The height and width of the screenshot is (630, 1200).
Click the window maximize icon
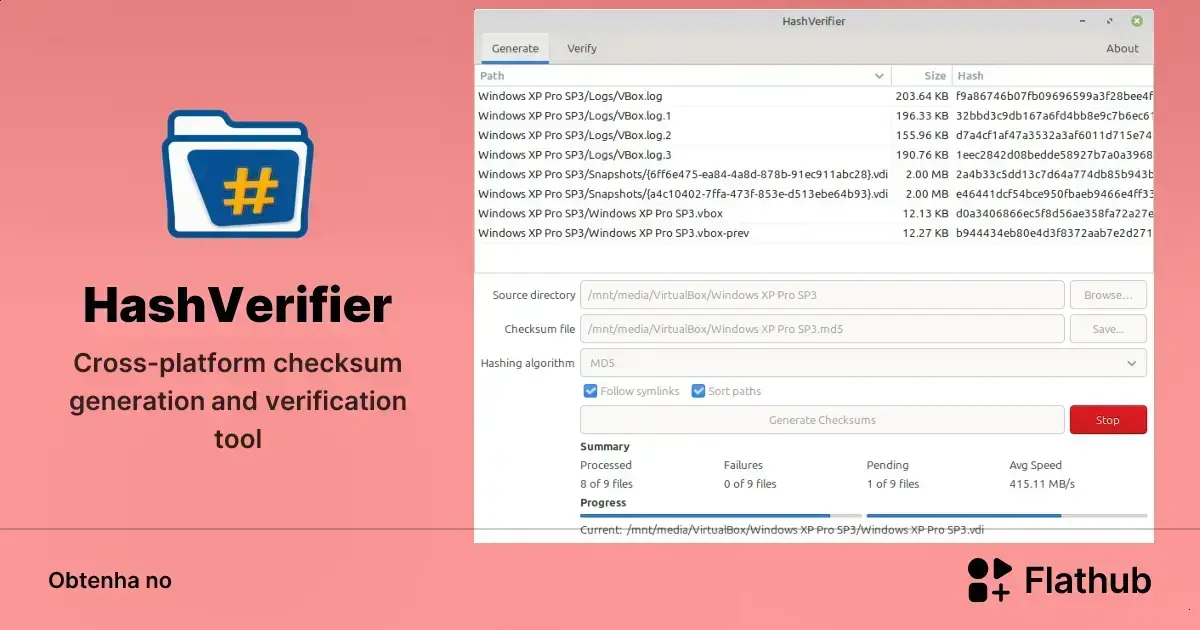[x=1110, y=21]
